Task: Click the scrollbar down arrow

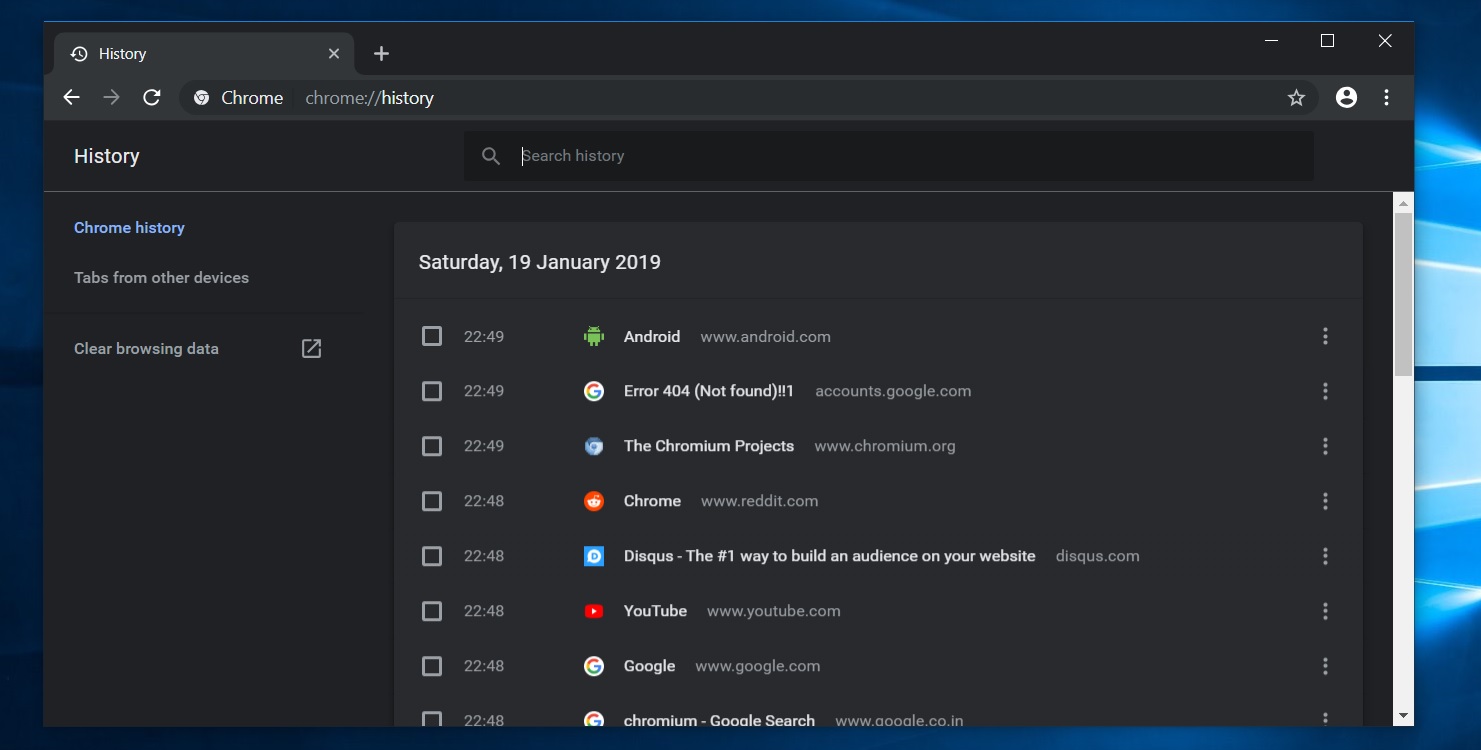Action: (x=1404, y=716)
